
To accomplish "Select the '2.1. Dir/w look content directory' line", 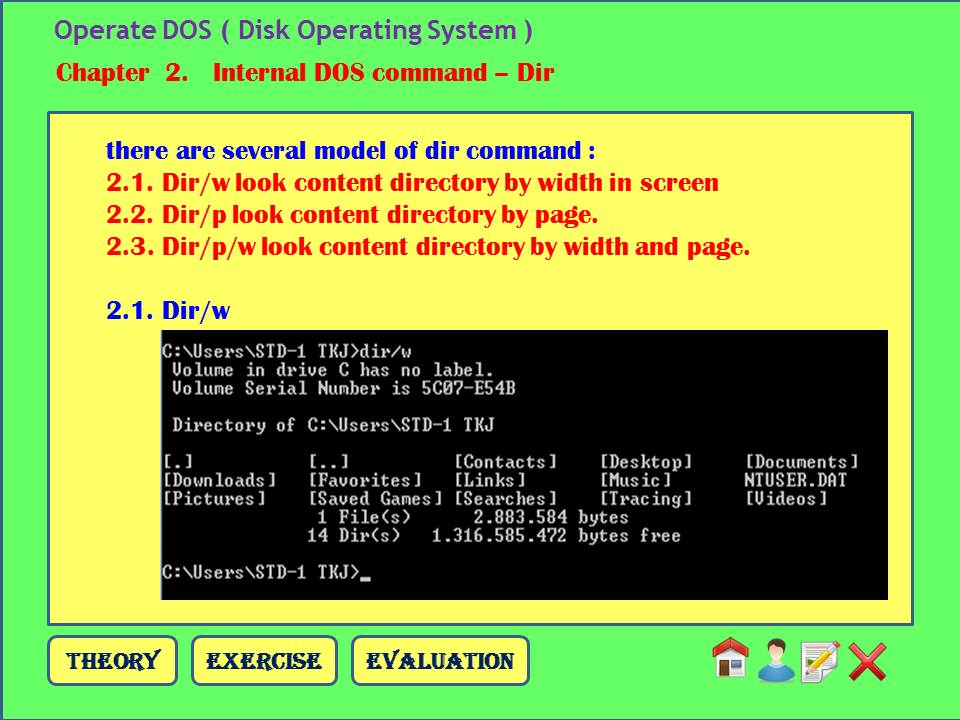I will point(412,182).
